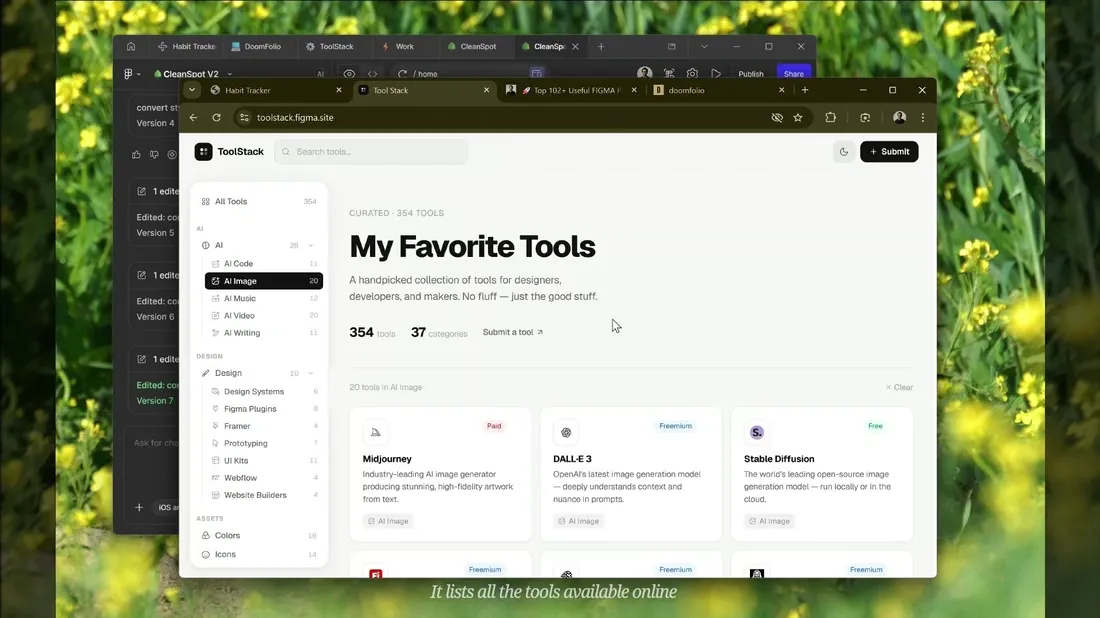Image resolution: width=1100 pixels, height=618 pixels.
Task: Open the Website Builders category
Action: pos(264,495)
